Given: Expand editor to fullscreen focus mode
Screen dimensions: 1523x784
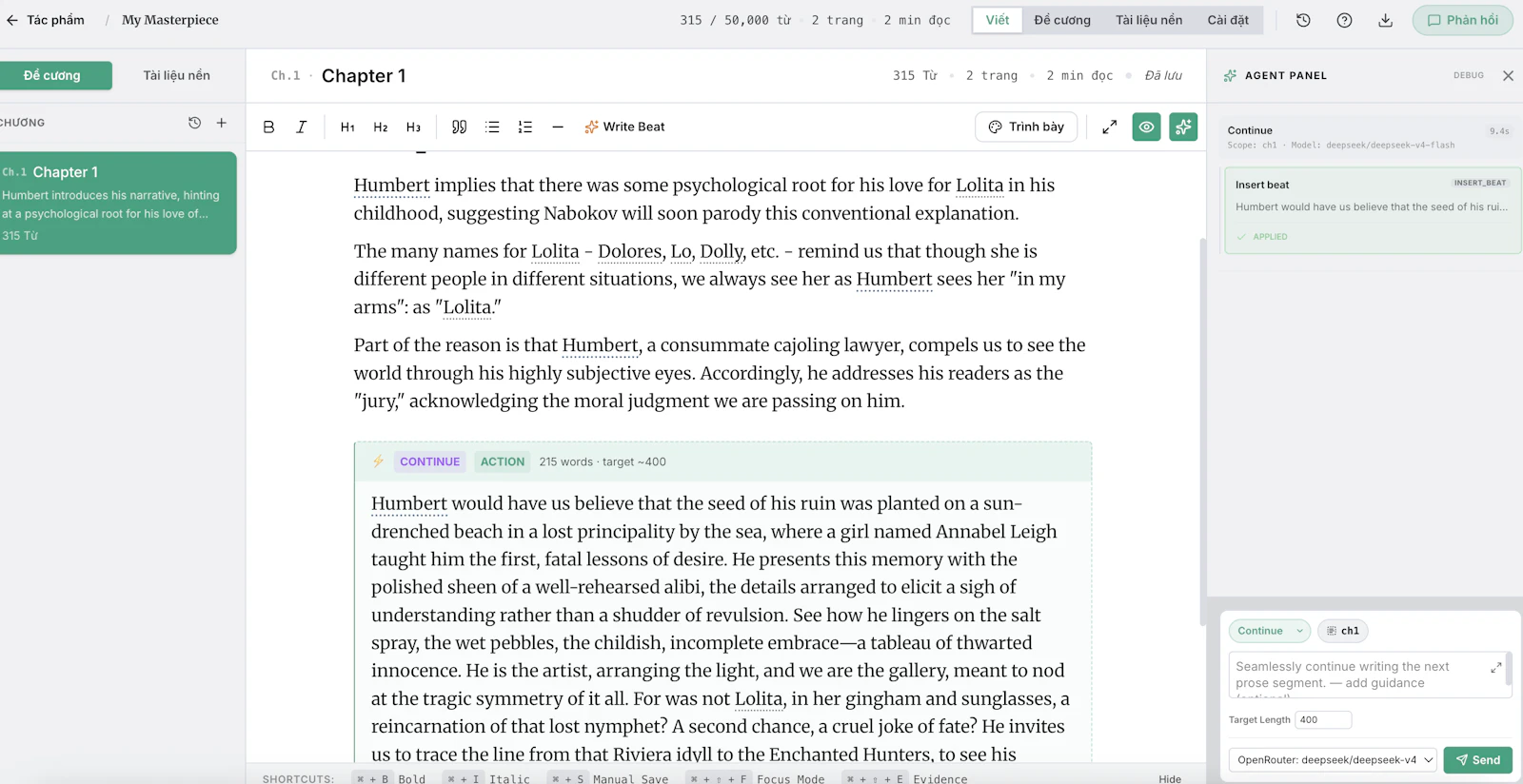Looking at the screenshot, I should click(1109, 127).
